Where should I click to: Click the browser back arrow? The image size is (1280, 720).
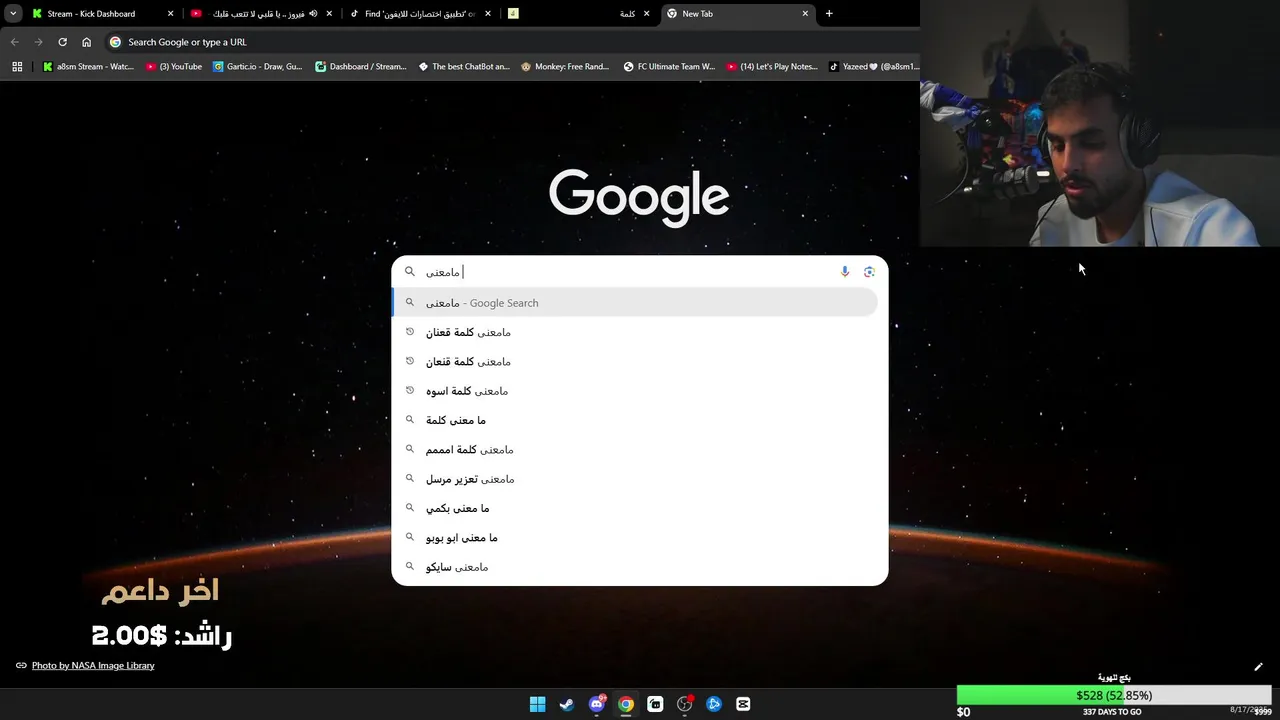click(x=14, y=42)
